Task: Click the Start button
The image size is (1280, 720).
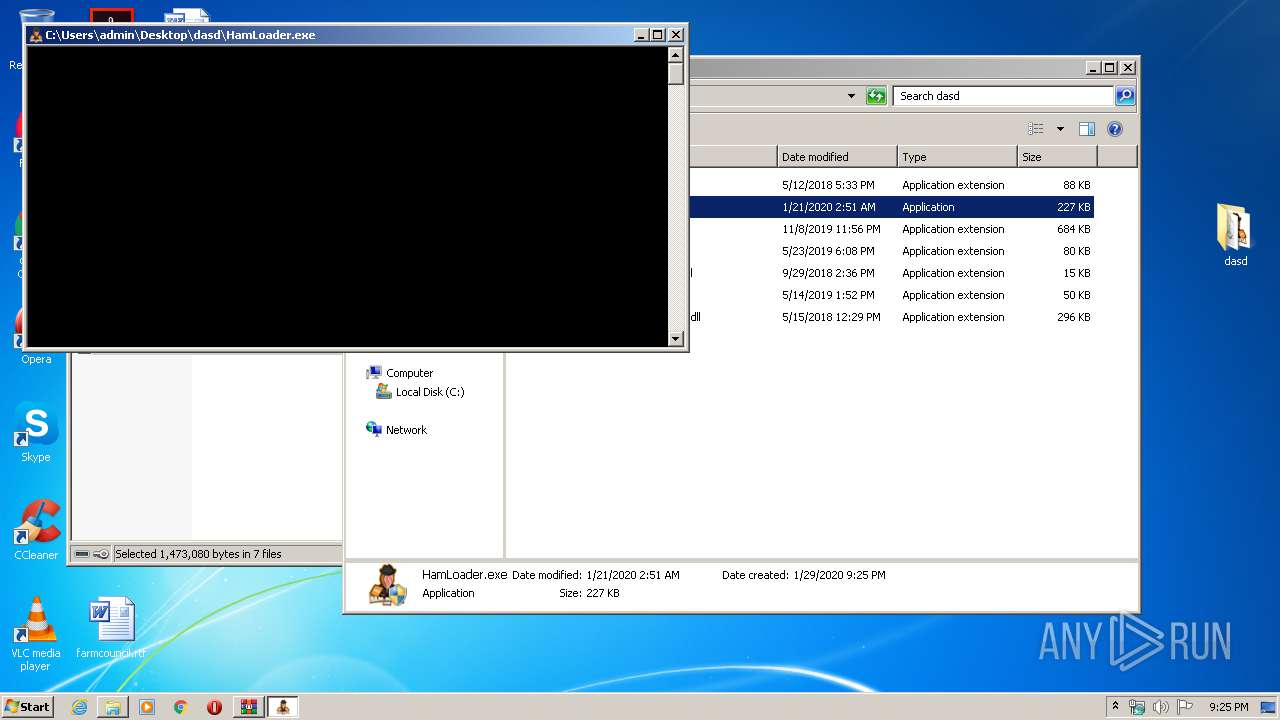Action: (27, 707)
